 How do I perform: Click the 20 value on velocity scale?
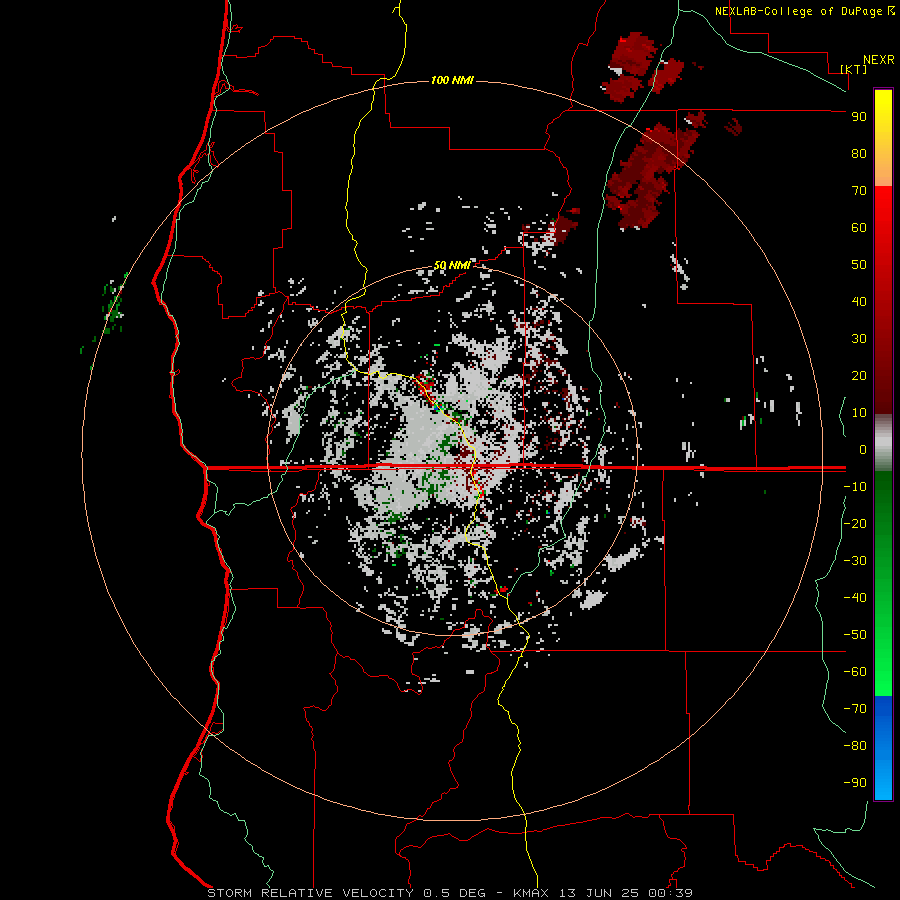(x=859, y=375)
